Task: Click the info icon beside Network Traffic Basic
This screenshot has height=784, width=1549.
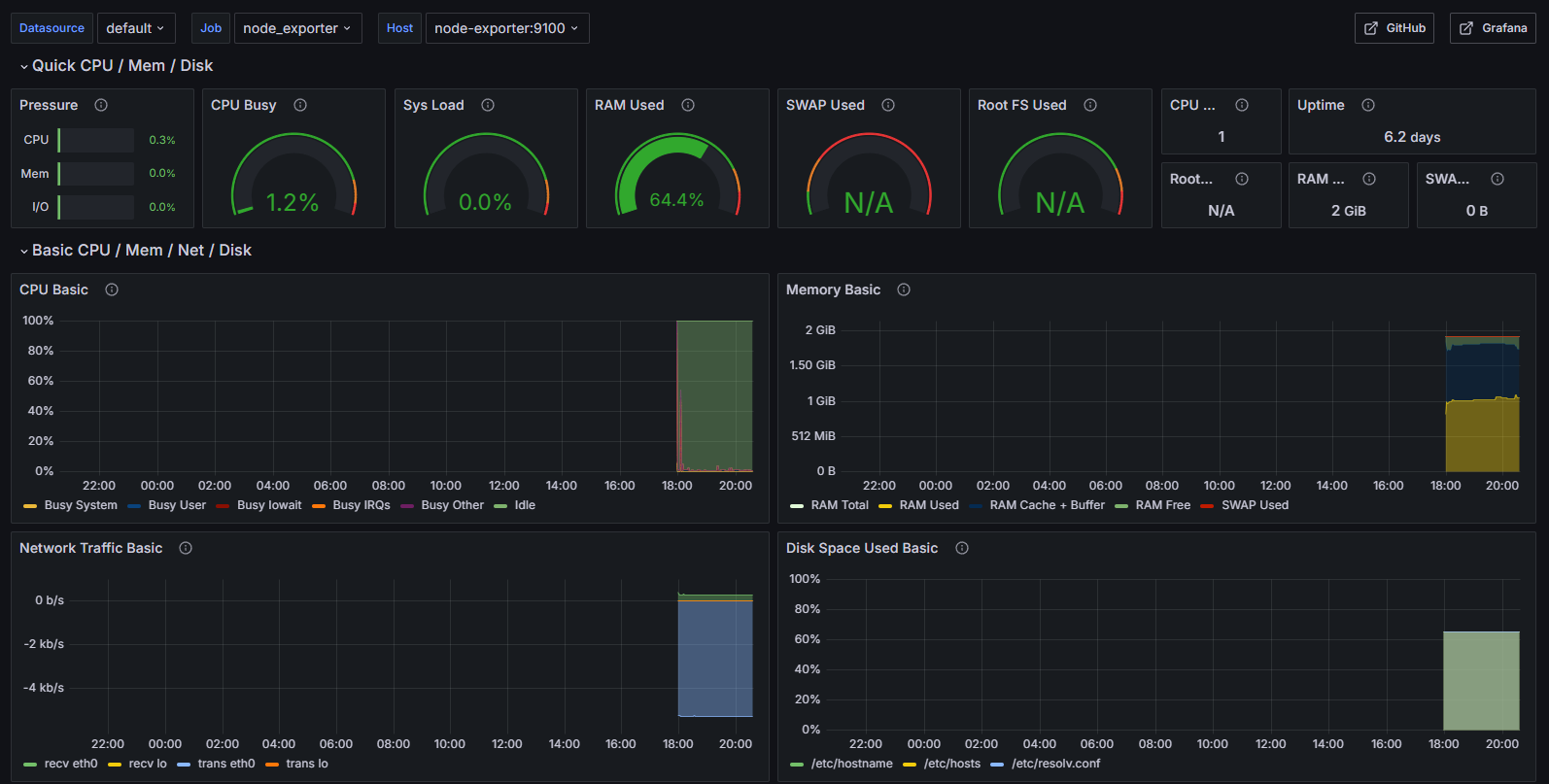Action: 186,548
